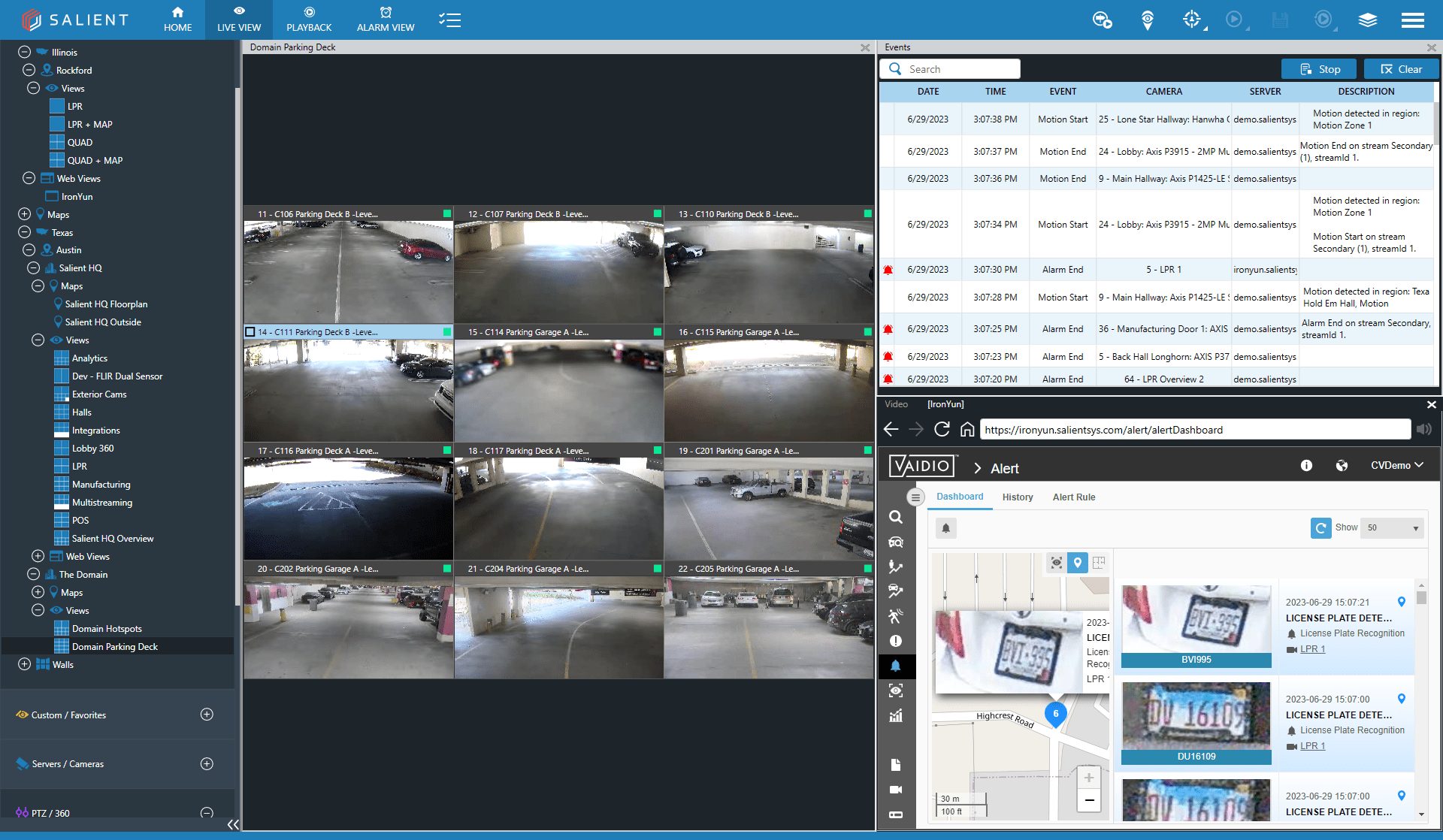Open the hamburger menu in top bar

point(1412,20)
